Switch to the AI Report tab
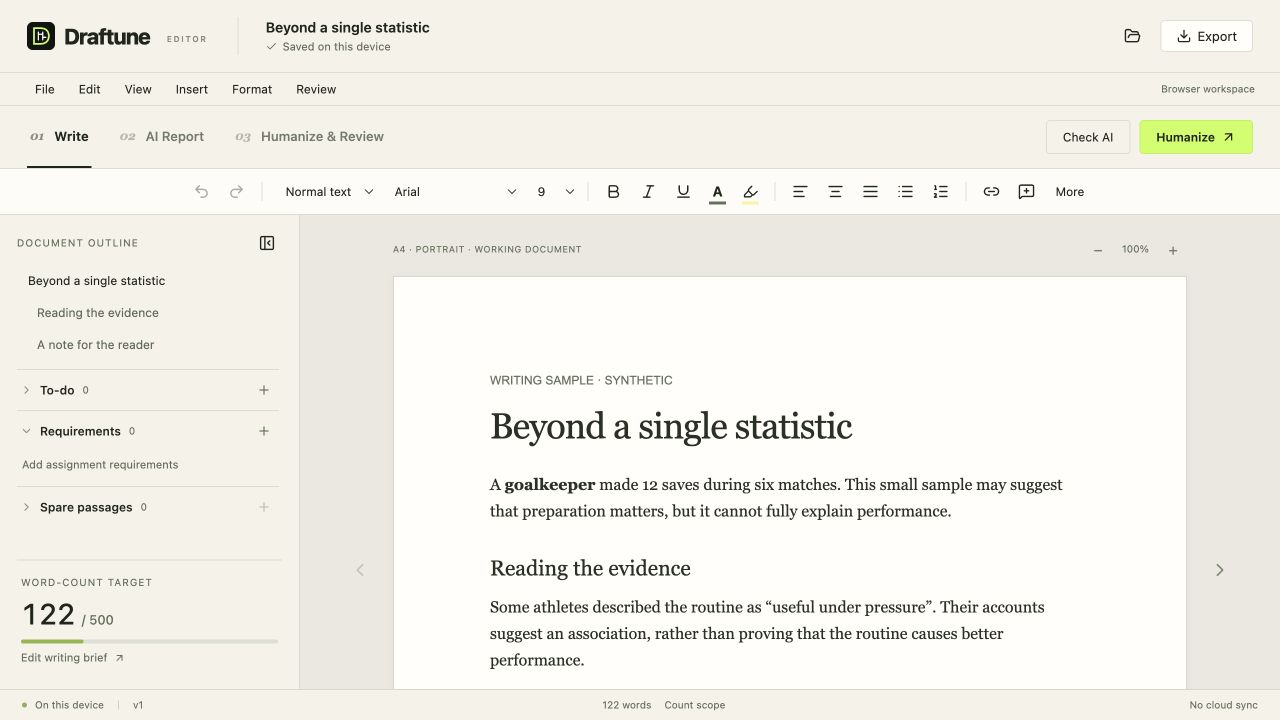1280x720 pixels. click(162, 137)
